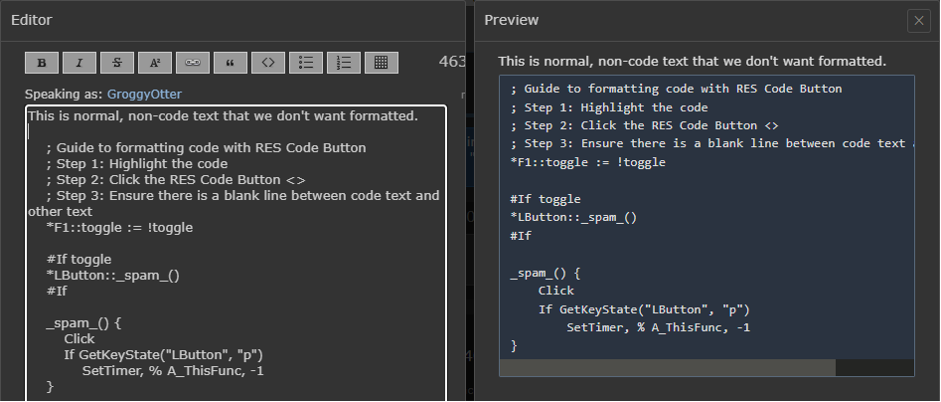Click the '_spam() {' line in editor
Image resolution: width=941 pixels, height=402 pixels.
tap(83, 323)
